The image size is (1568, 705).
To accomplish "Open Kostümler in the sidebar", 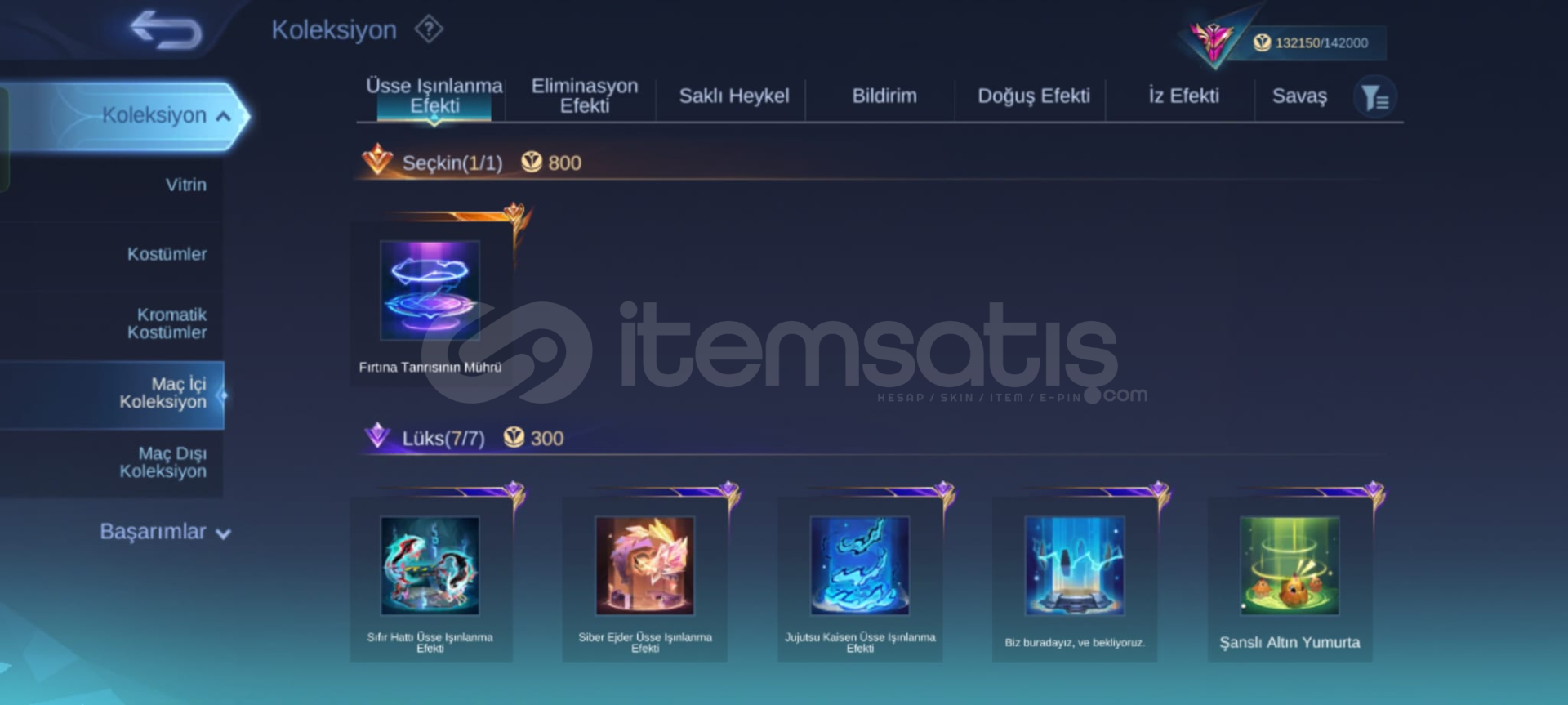I will [x=167, y=254].
